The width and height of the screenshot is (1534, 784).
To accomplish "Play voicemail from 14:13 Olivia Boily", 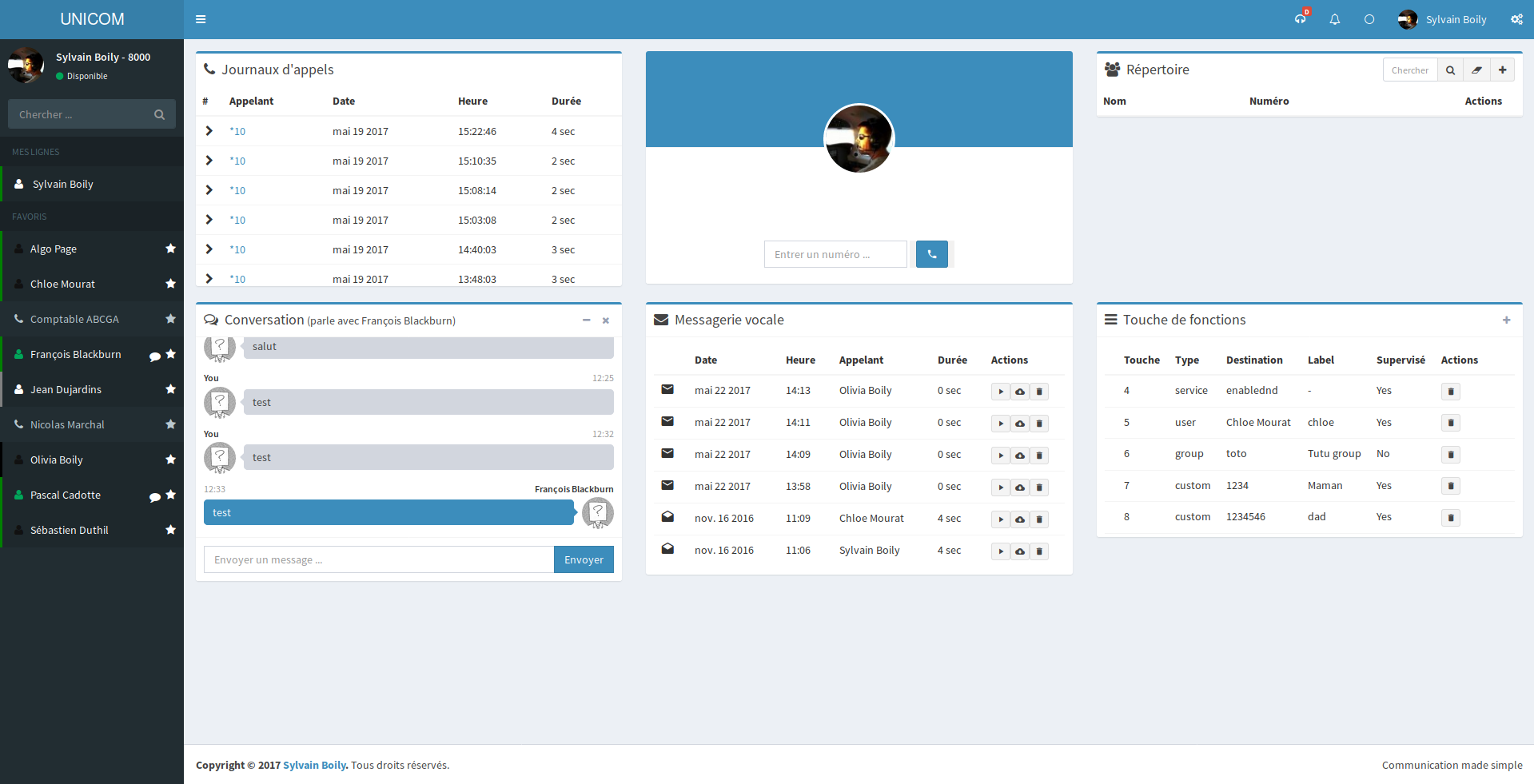I will point(1001,392).
